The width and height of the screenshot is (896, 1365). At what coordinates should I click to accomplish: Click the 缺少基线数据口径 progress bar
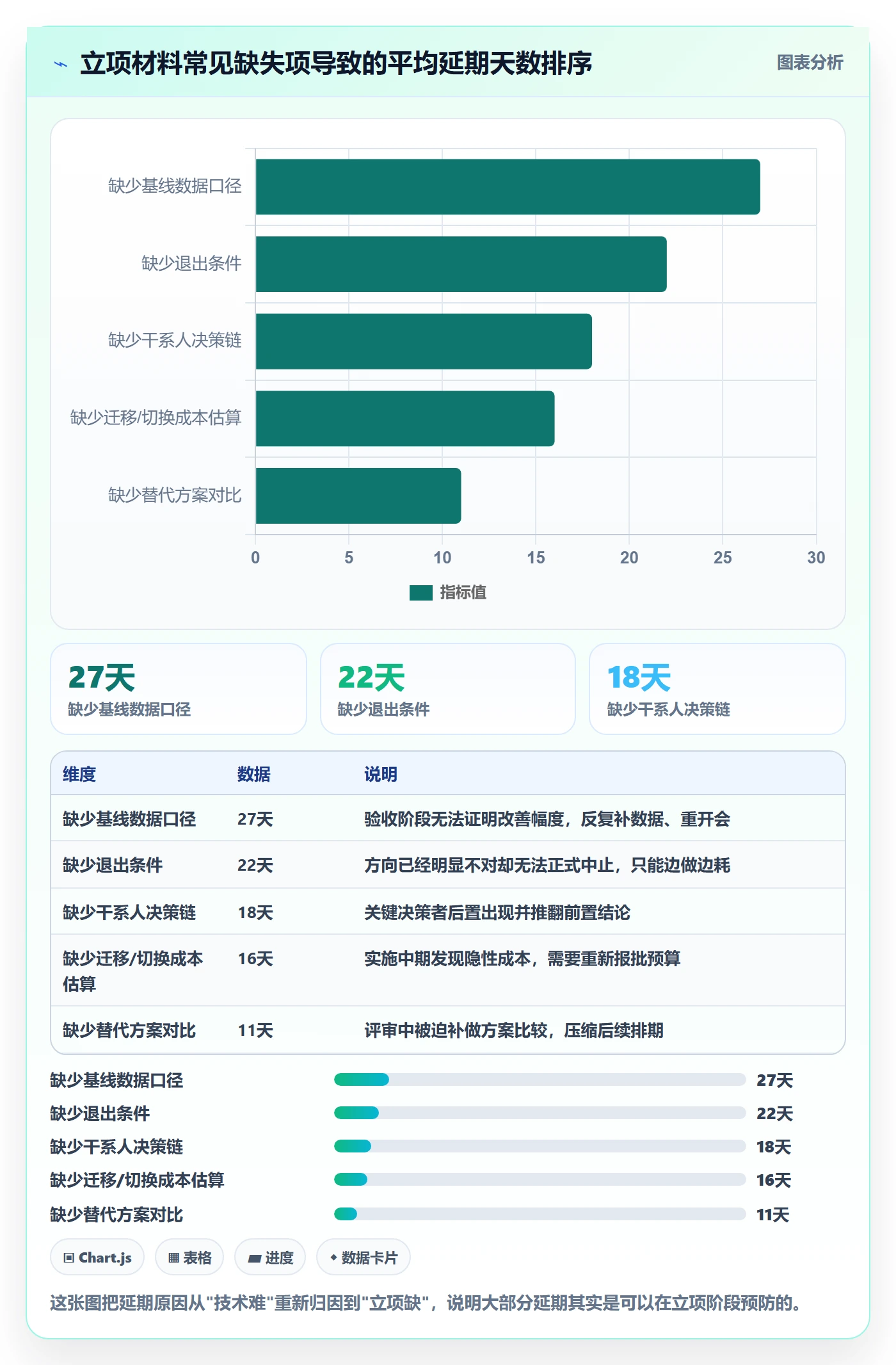(x=540, y=1079)
